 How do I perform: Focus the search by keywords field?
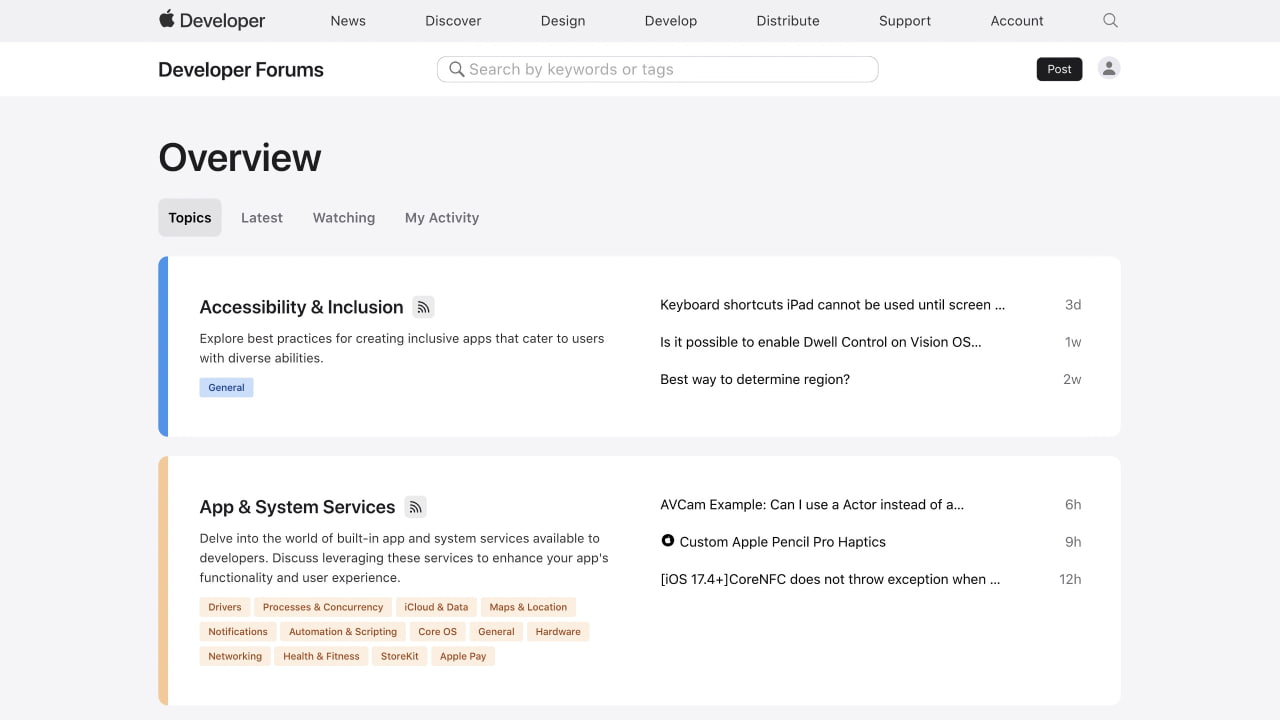657,69
